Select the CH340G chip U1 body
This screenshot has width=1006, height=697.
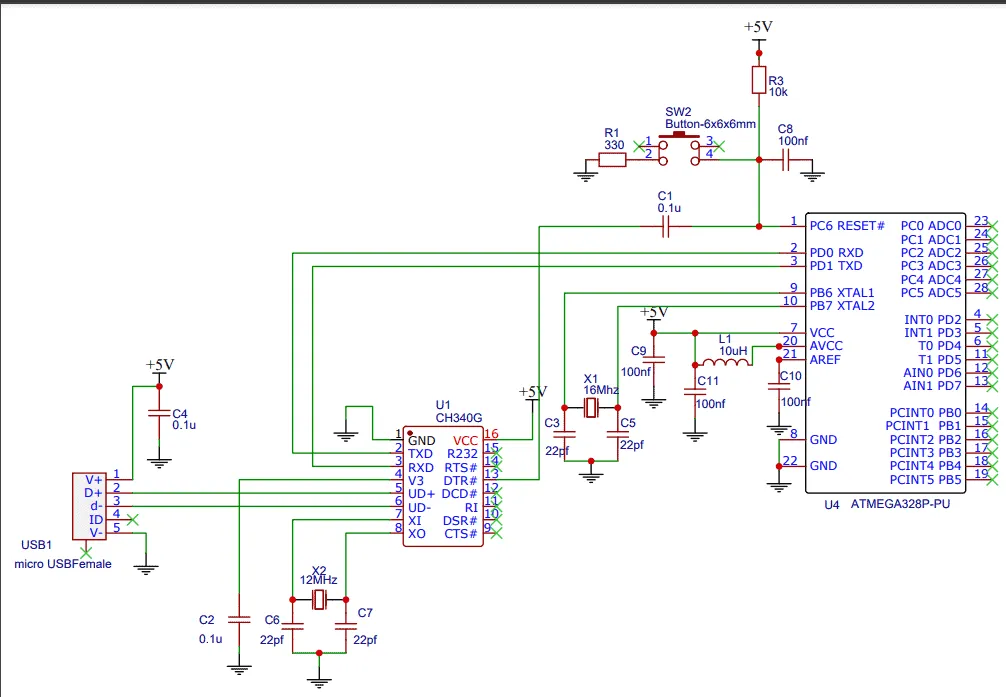443,486
